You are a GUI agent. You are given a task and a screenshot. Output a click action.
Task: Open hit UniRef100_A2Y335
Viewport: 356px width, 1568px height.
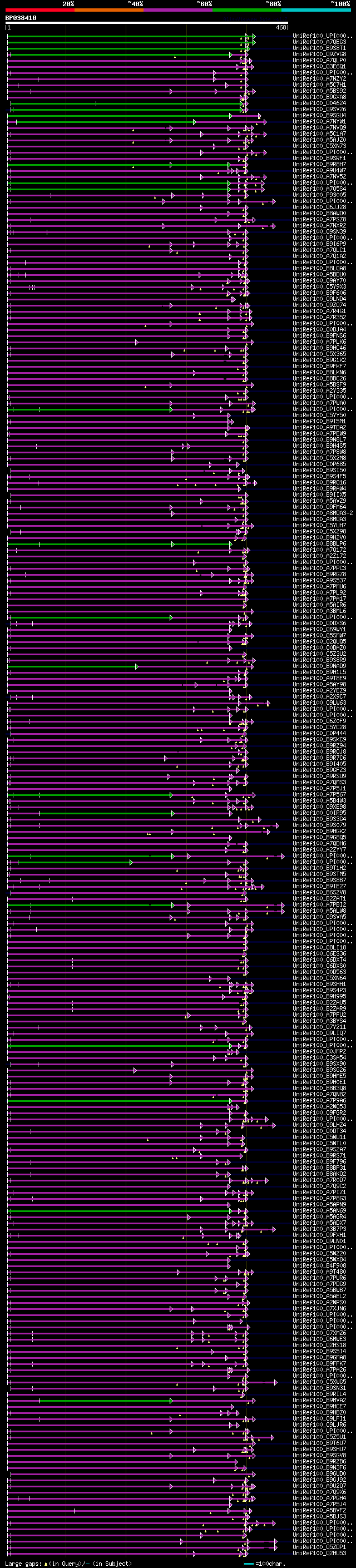[319, 391]
